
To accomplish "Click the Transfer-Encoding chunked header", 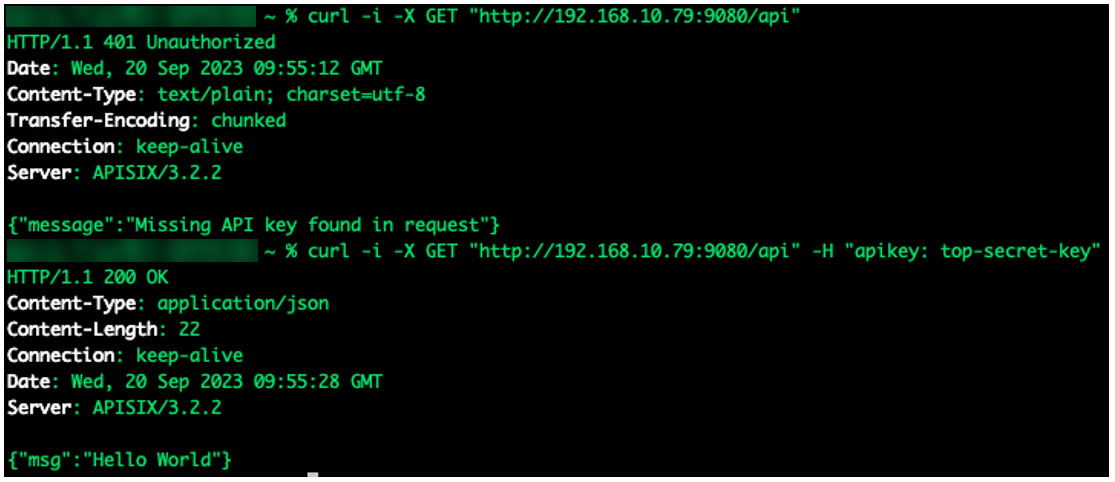I will (x=146, y=121).
